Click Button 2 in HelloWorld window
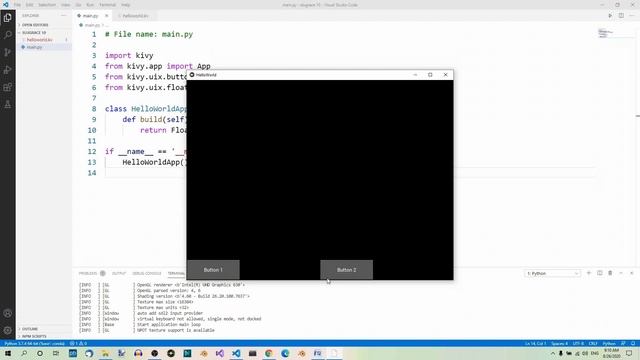This screenshot has width=640, height=360. click(347, 270)
